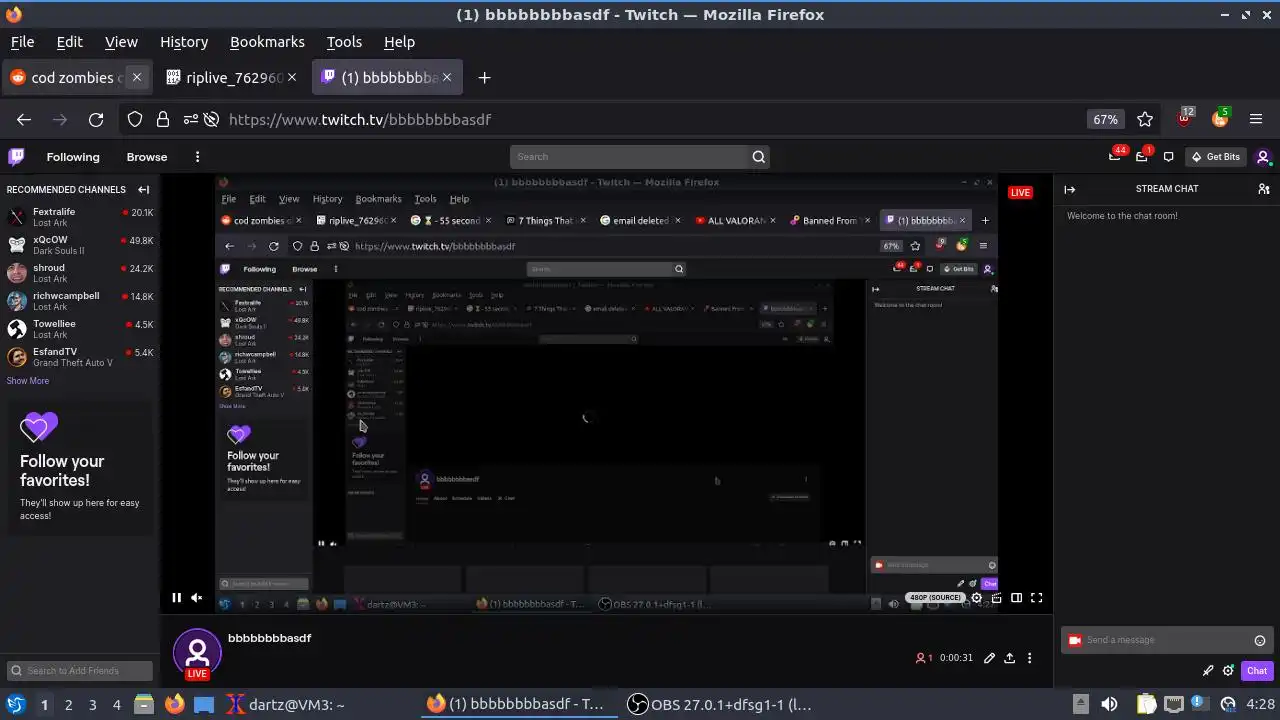The image size is (1280, 720).
Task: Open the Whispers speech bubble icon
Action: pyautogui.click(x=1168, y=157)
